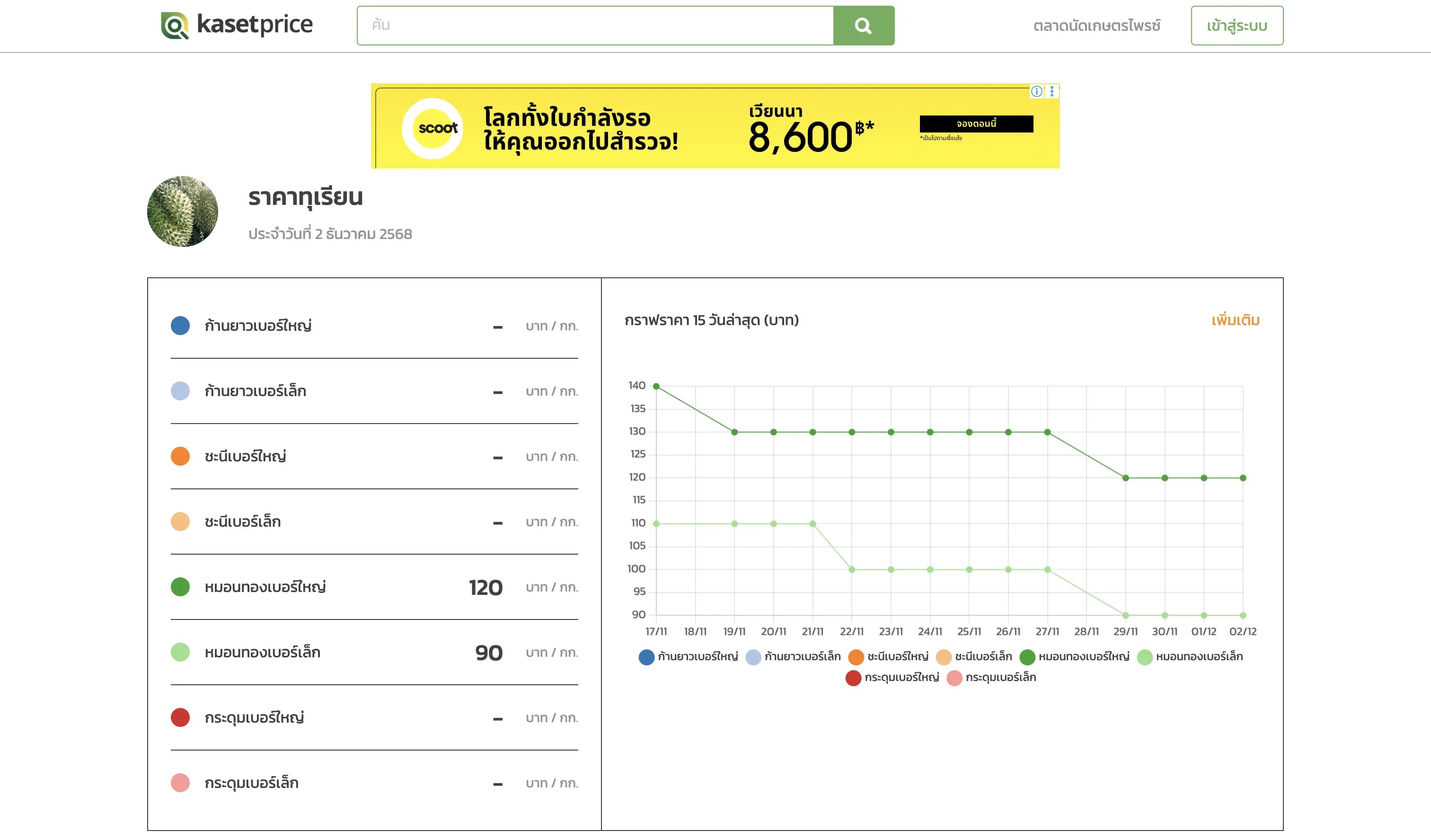Toggle กระดุมเบอร์ใหญ่ legend entry
The width and height of the screenshot is (1431, 840).
pyautogui.click(x=901, y=678)
